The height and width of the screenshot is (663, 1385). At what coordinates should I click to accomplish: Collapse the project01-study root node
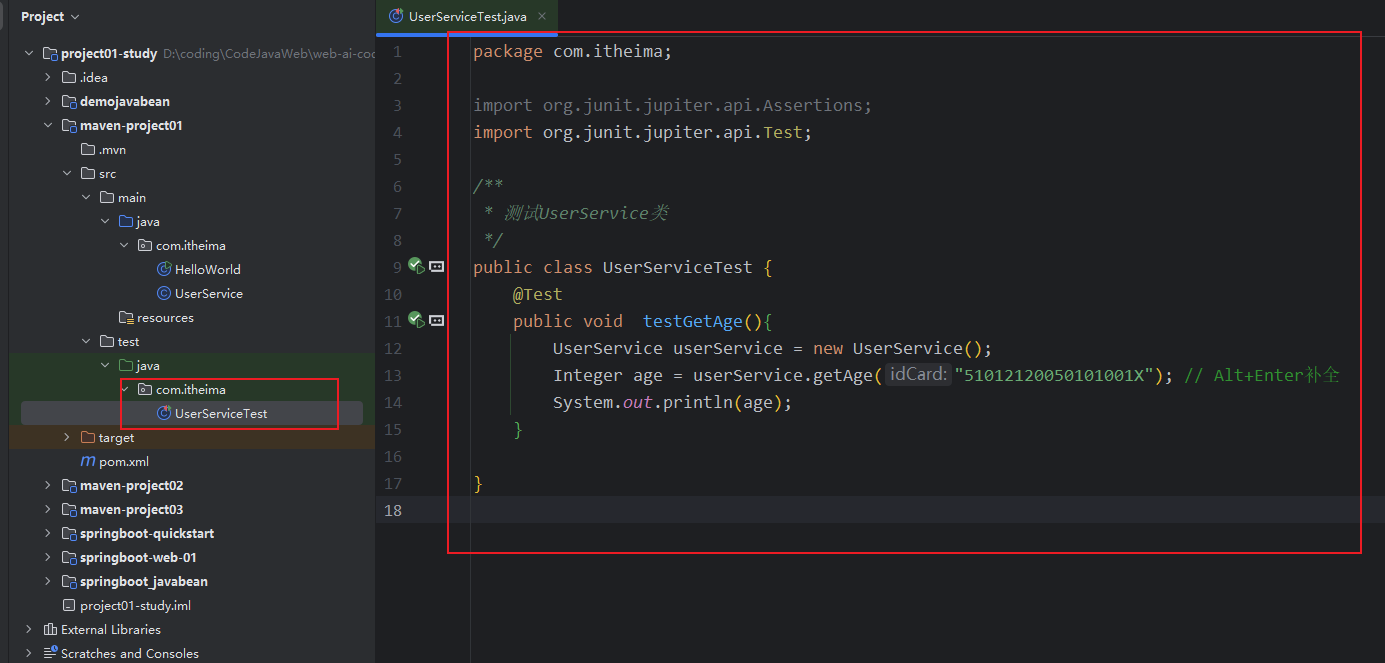(x=29, y=53)
